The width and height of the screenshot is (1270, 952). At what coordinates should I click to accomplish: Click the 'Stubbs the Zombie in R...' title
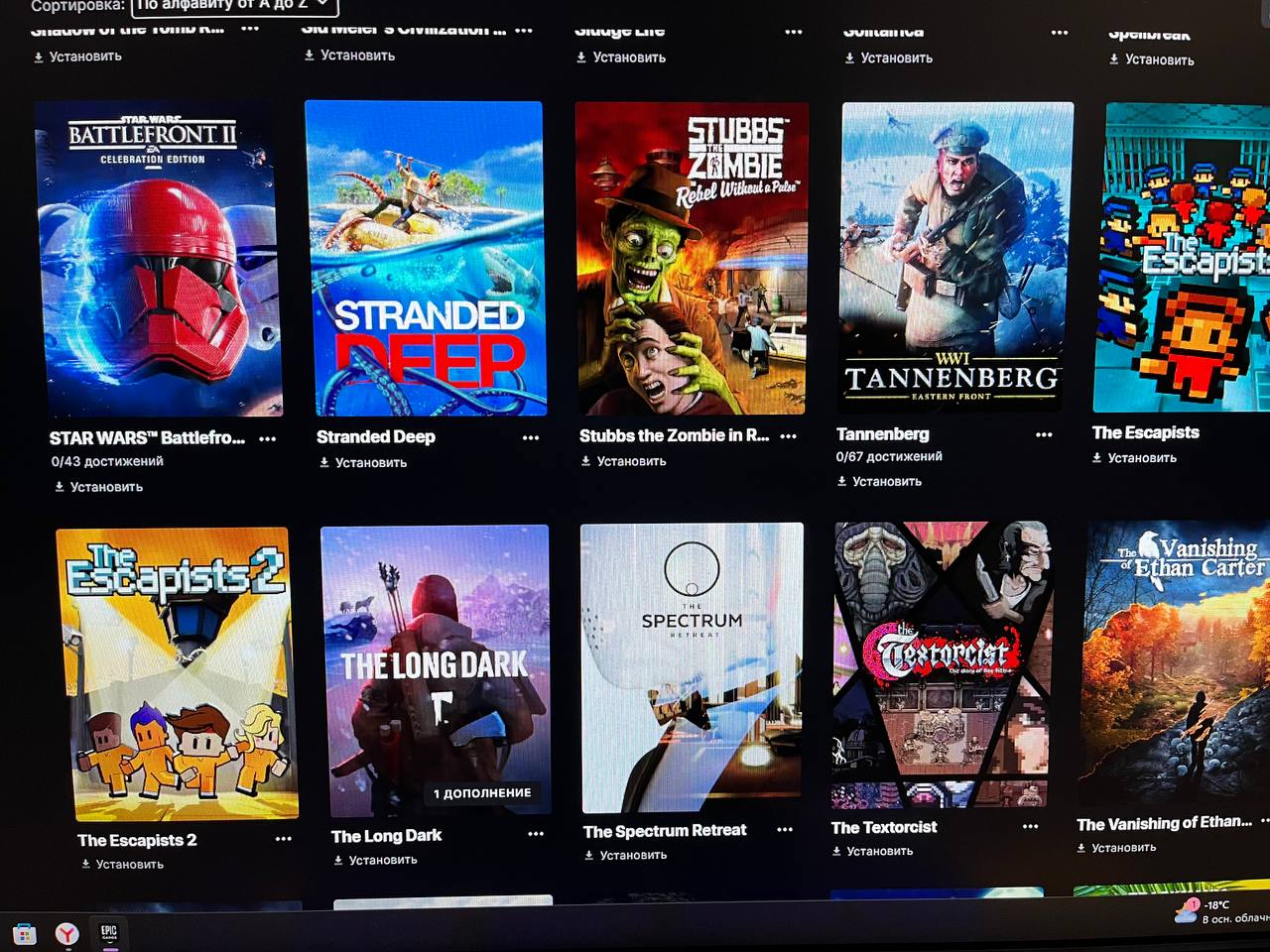(674, 435)
